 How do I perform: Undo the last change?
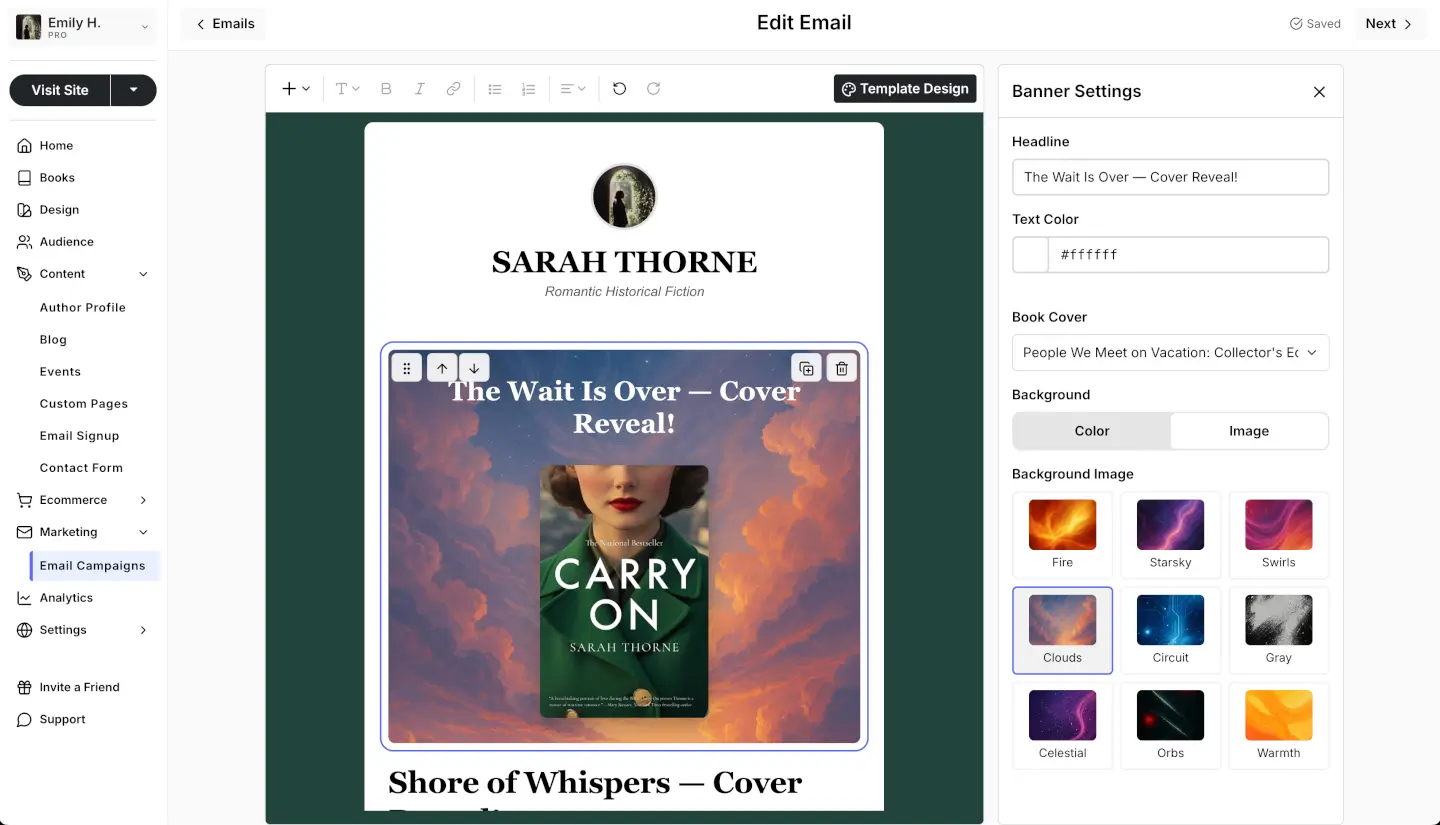point(620,89)
